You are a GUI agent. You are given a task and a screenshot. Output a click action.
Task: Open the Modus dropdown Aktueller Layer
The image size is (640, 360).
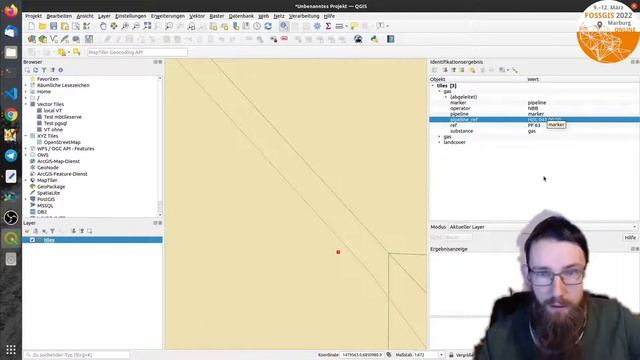click(x=542, y=227)
